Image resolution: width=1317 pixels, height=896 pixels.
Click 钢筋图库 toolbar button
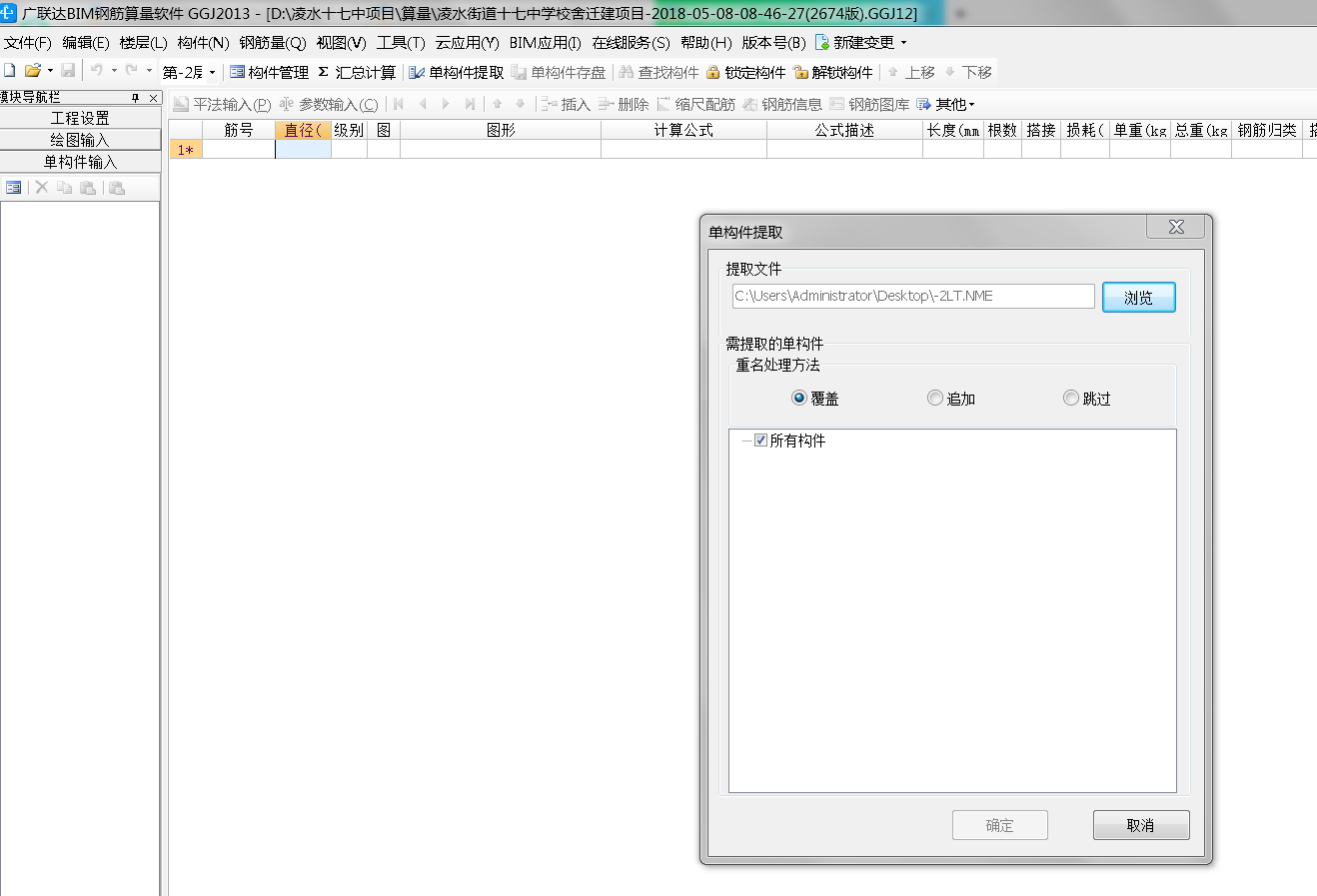[x=869, y=104]
